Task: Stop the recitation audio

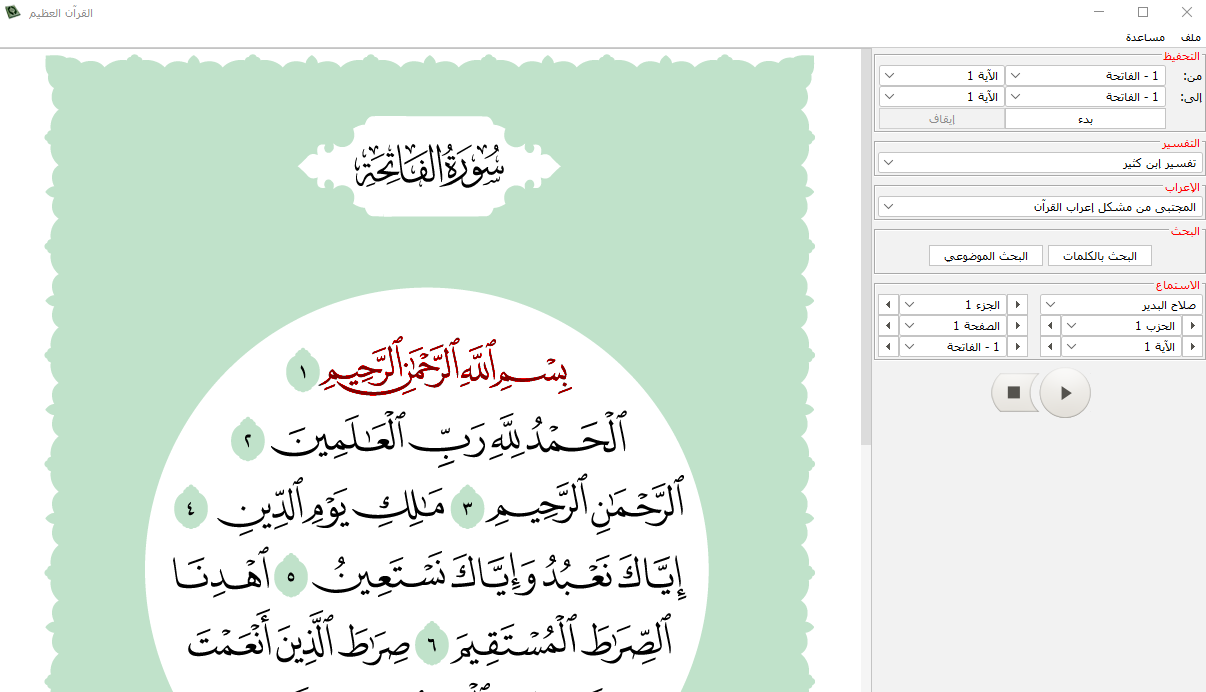Action: coord(1014,393)
